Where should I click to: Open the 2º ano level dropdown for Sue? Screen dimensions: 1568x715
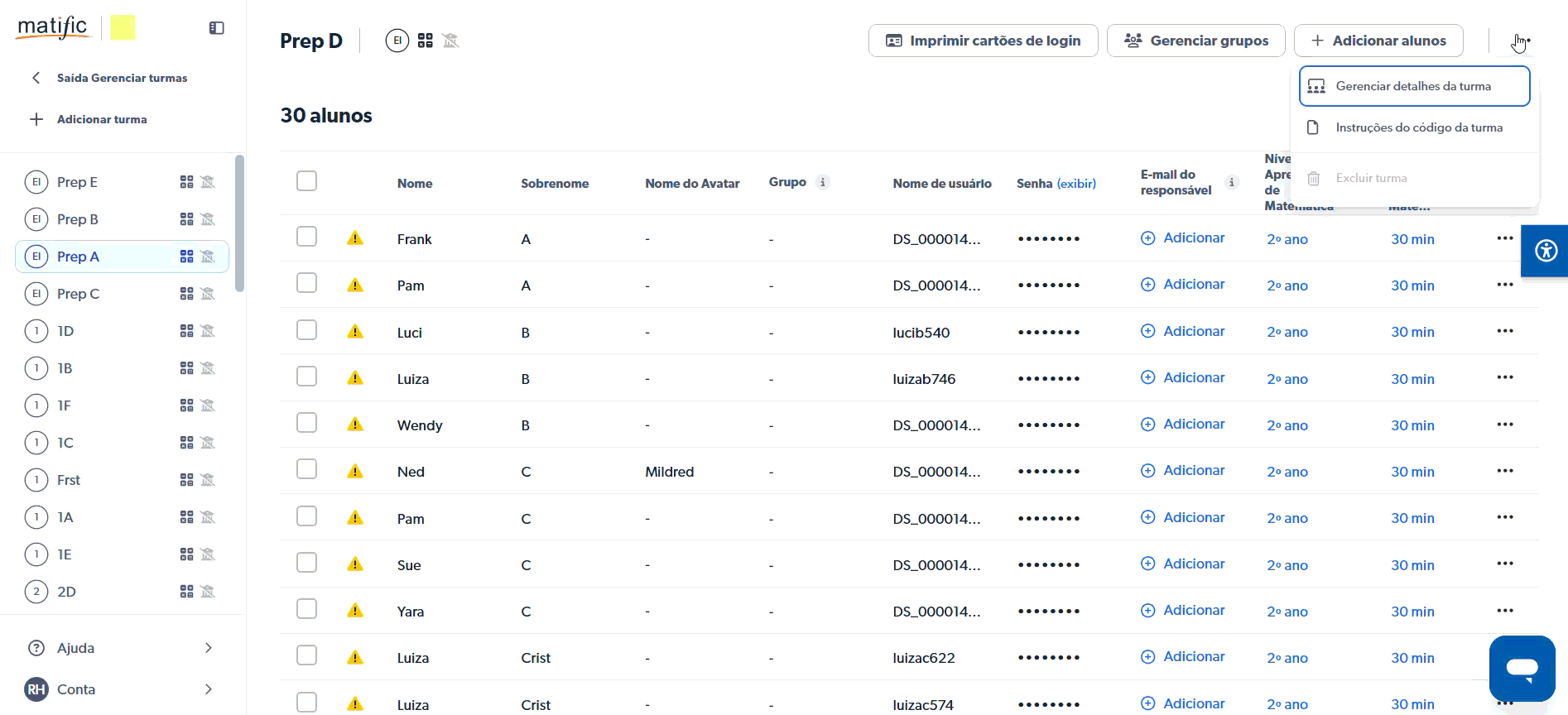(x=1287, y=565)
